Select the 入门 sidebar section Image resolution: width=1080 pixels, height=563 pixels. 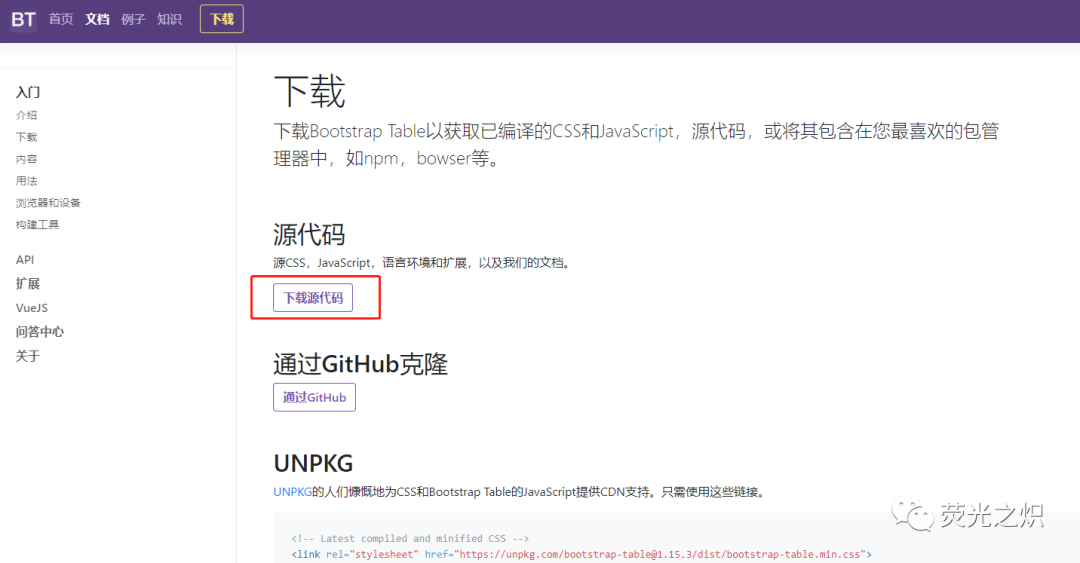point(28,92)
